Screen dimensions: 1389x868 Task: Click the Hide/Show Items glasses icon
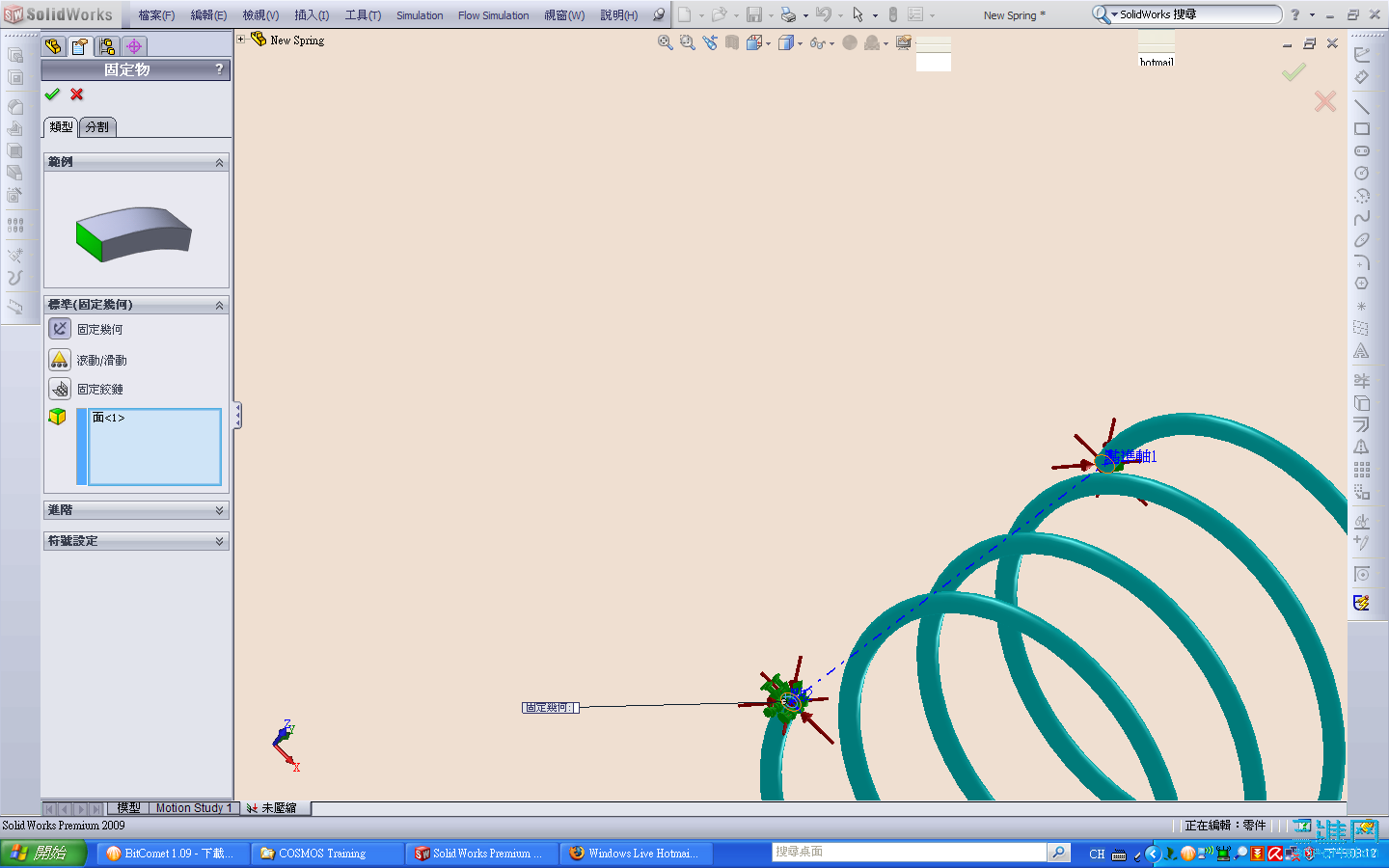817,42
